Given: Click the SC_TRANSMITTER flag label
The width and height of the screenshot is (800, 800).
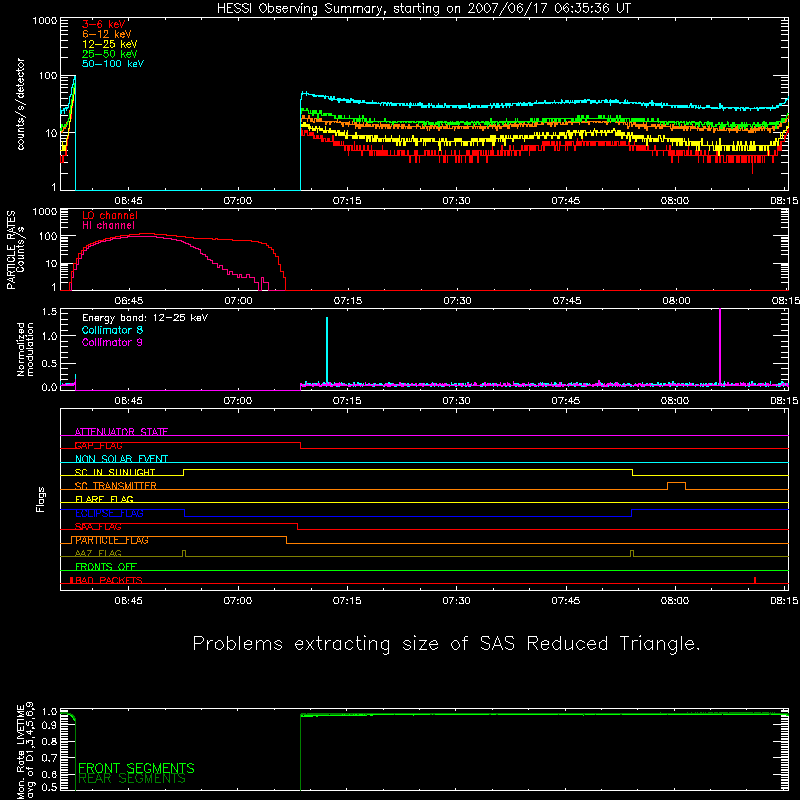Looking at the screenshot, I should 116,486.
